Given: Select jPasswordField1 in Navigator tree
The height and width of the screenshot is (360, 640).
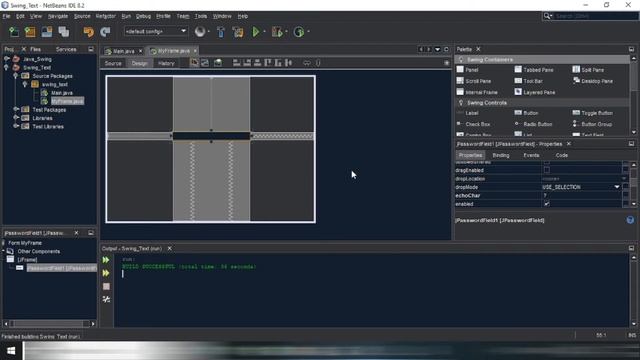Looking at the screenshot, I should (x=62, y=268).
